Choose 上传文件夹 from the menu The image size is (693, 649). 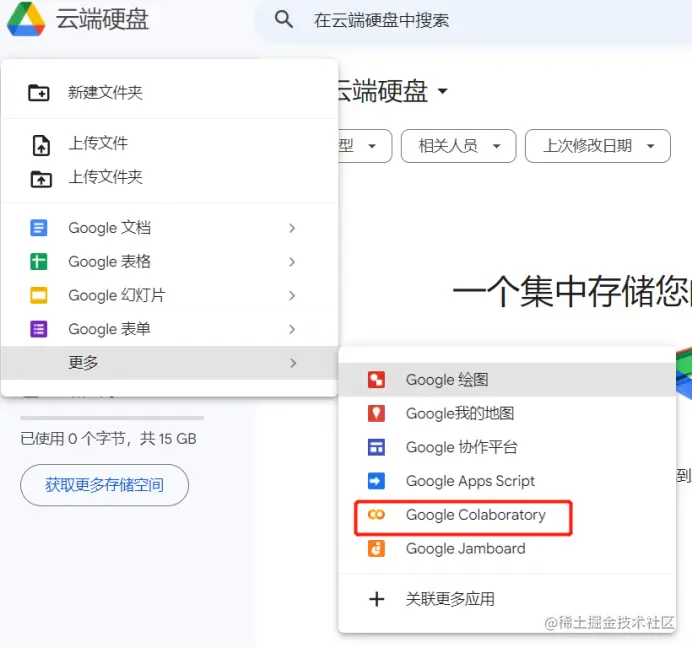pos(170,177)
